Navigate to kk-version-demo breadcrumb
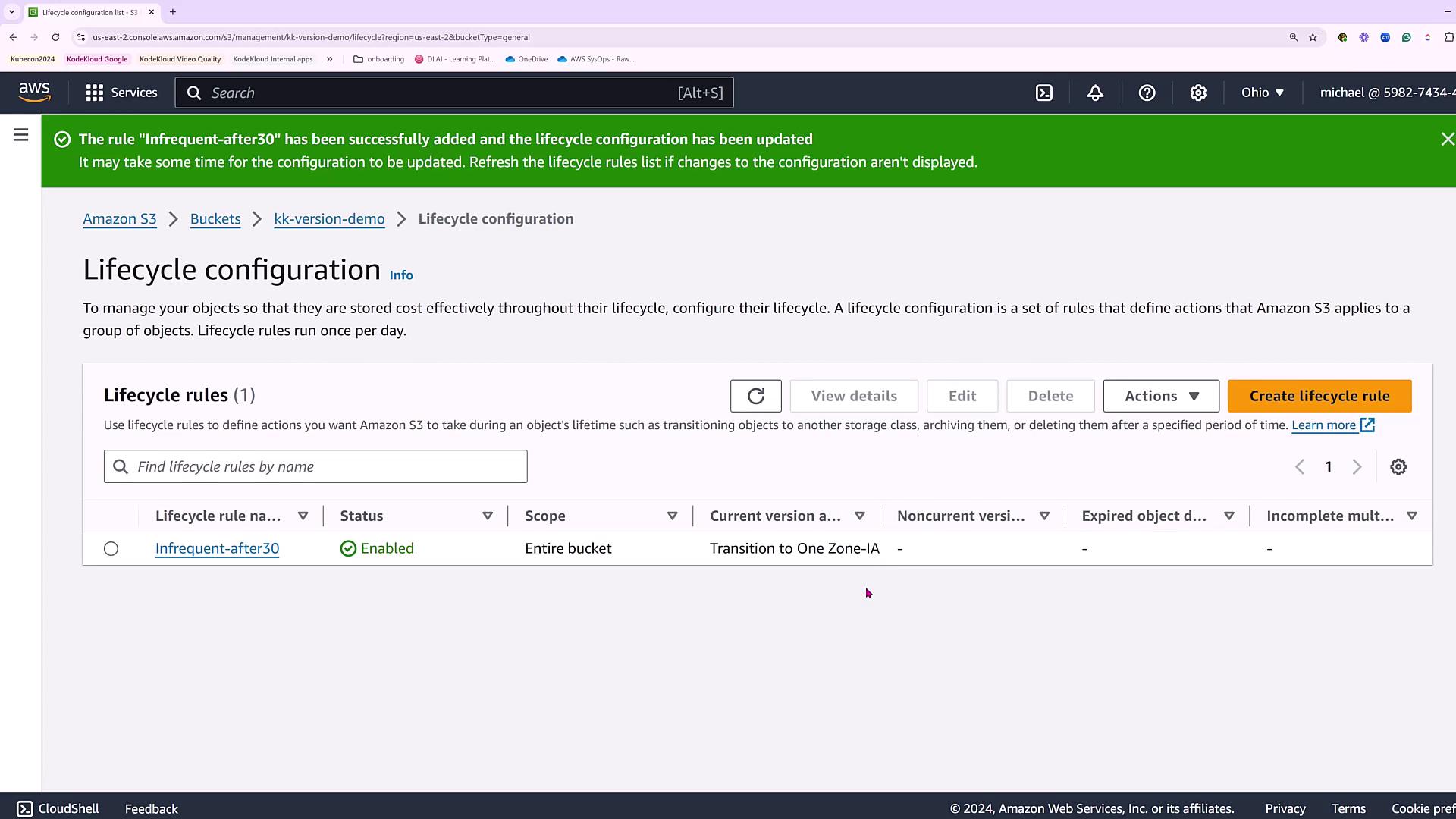 pyautogui.click(x=329, y=219)
